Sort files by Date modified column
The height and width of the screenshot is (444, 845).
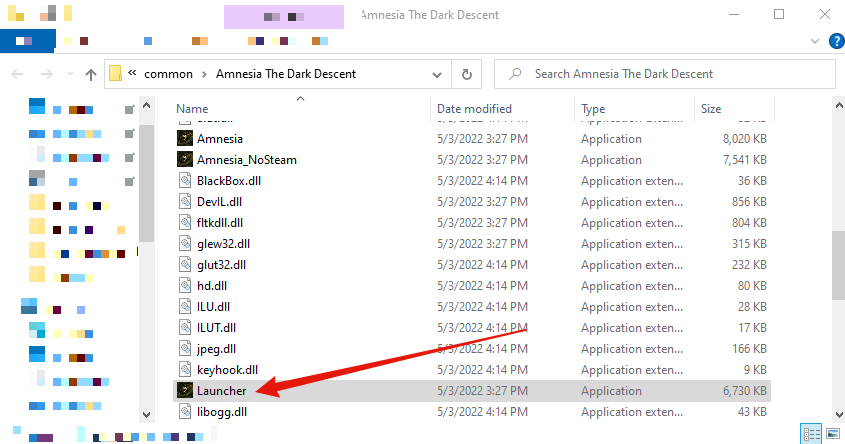tap(474, 109)
